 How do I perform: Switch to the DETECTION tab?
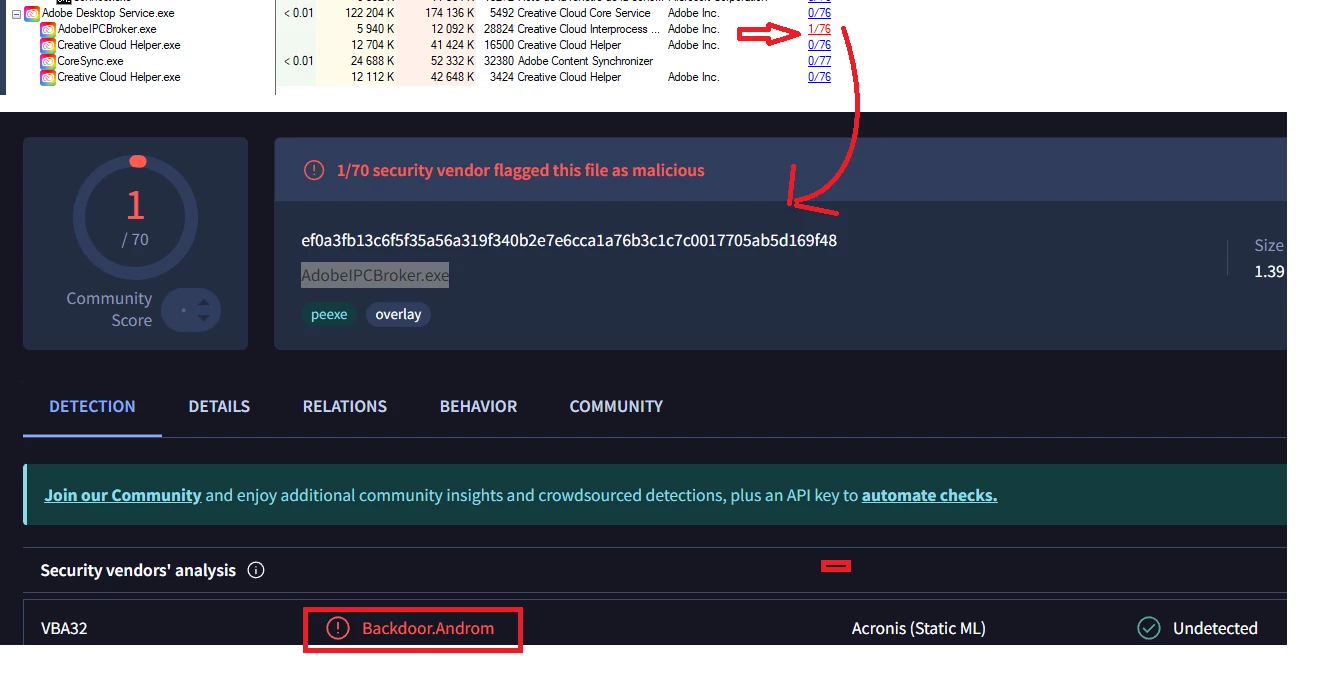click(92, 406)
